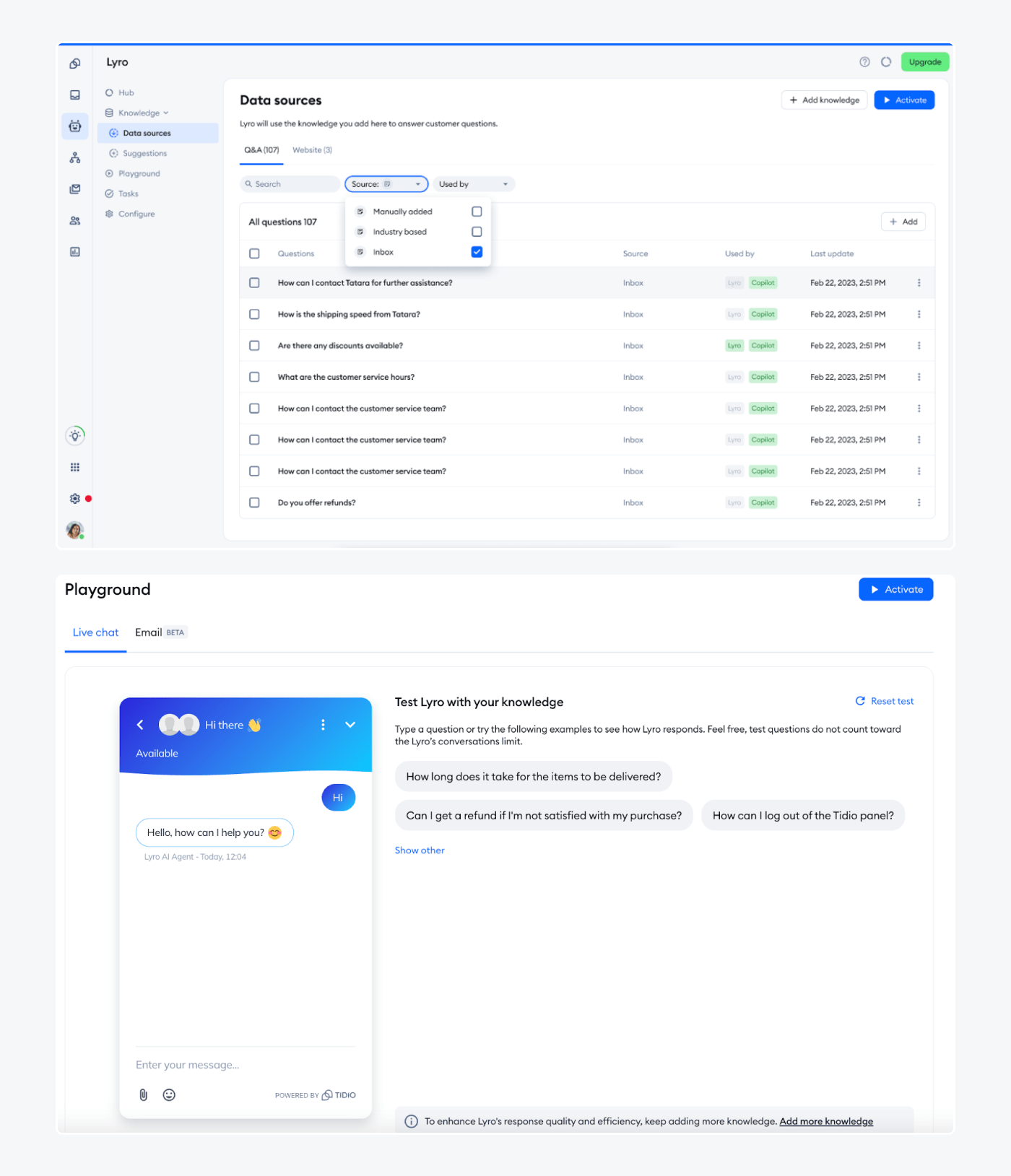The width and height of the screenshot is (1011, 1176).
Task: Open the three-dot menu in chat widget header
Action: tap(323, 725)
